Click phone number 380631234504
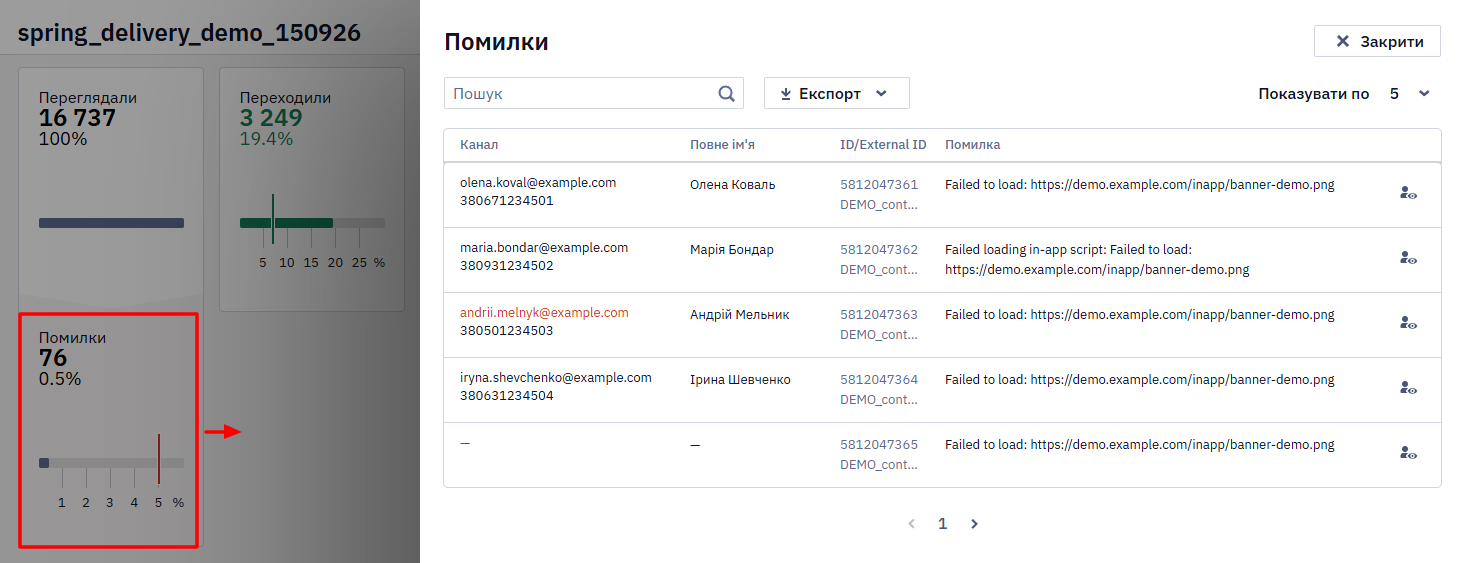The width and height of the screenshot is (1461, 563). click(506, 396)
